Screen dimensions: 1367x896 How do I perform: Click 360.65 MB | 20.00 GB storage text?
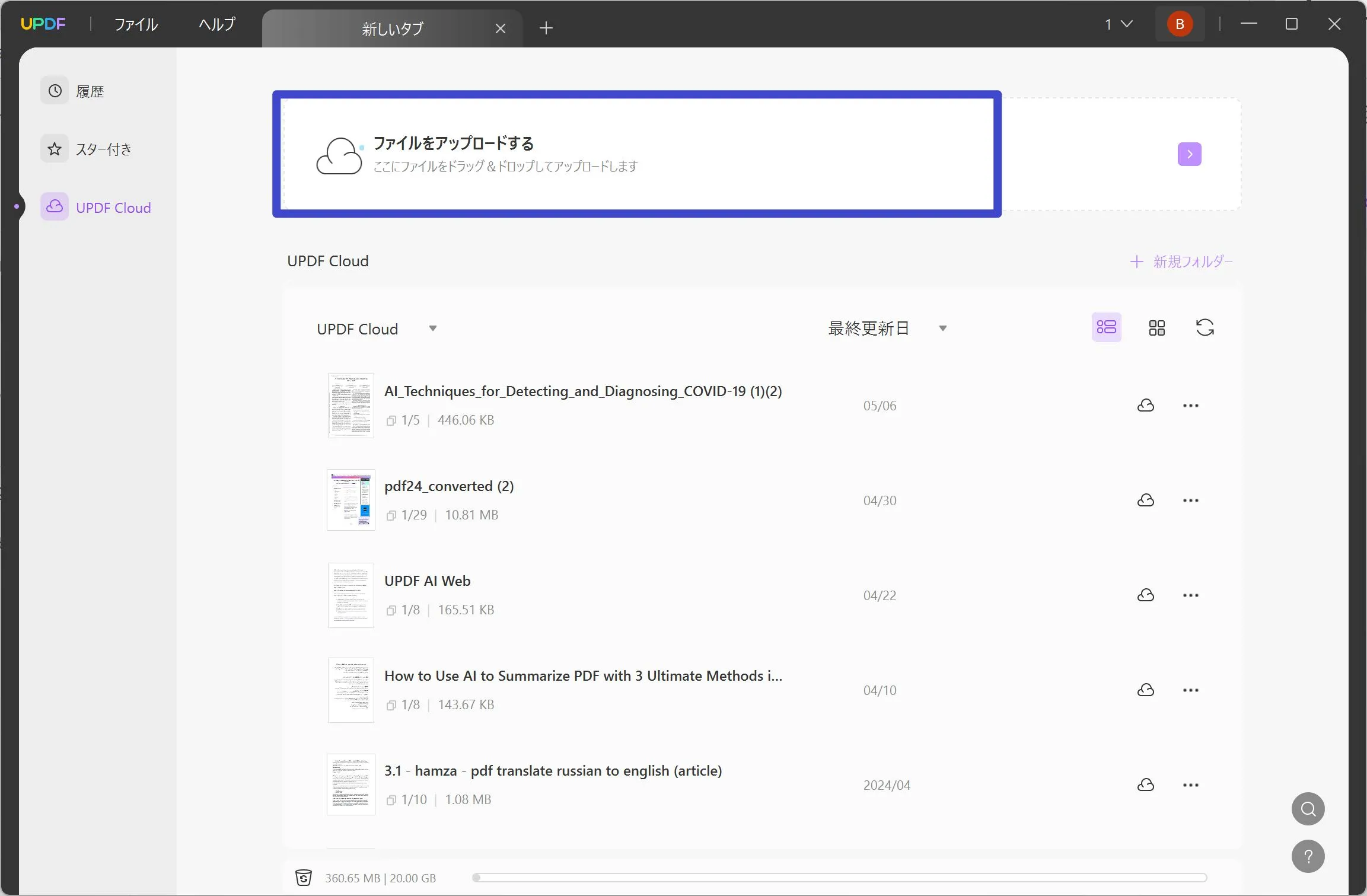click(380, 878)
